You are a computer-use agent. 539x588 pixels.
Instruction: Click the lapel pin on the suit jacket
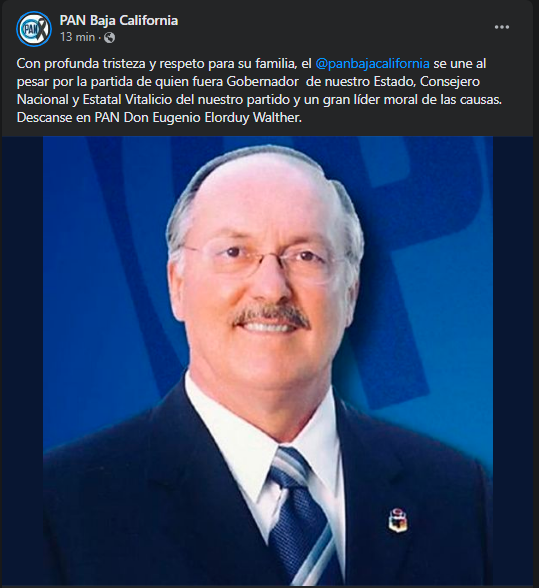[398, 520]
